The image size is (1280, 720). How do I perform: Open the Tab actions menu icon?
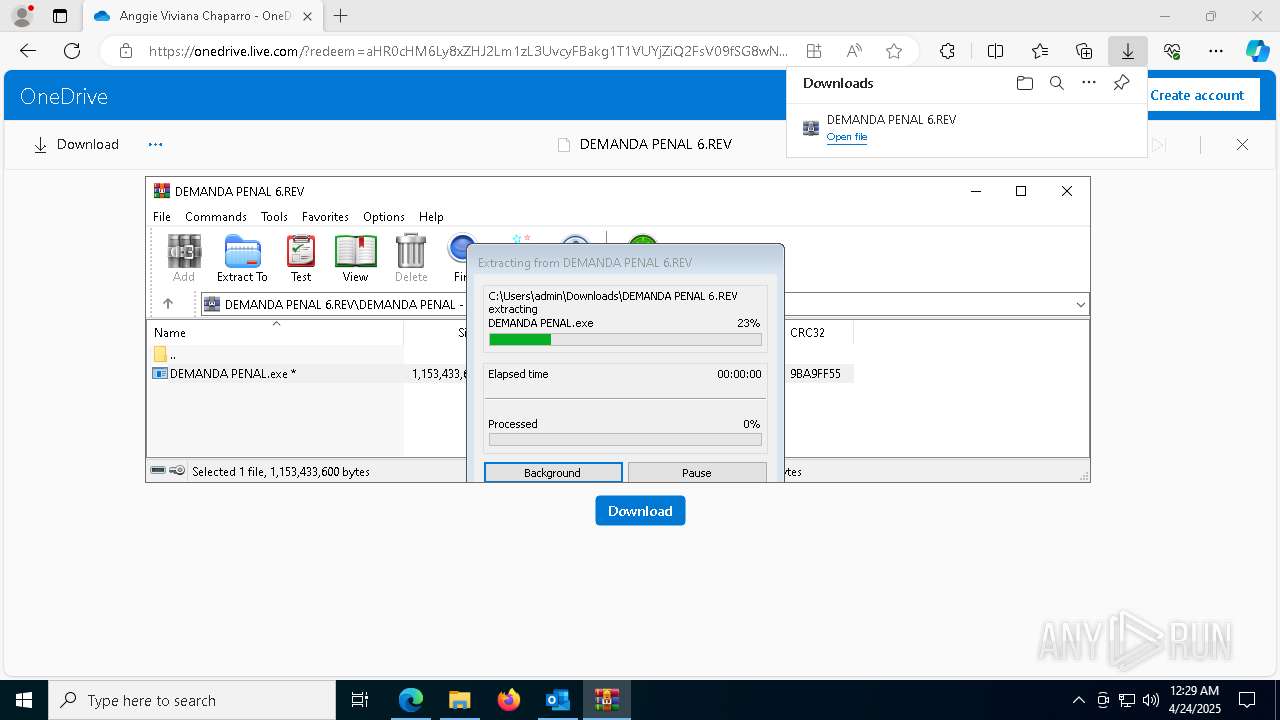60,16
